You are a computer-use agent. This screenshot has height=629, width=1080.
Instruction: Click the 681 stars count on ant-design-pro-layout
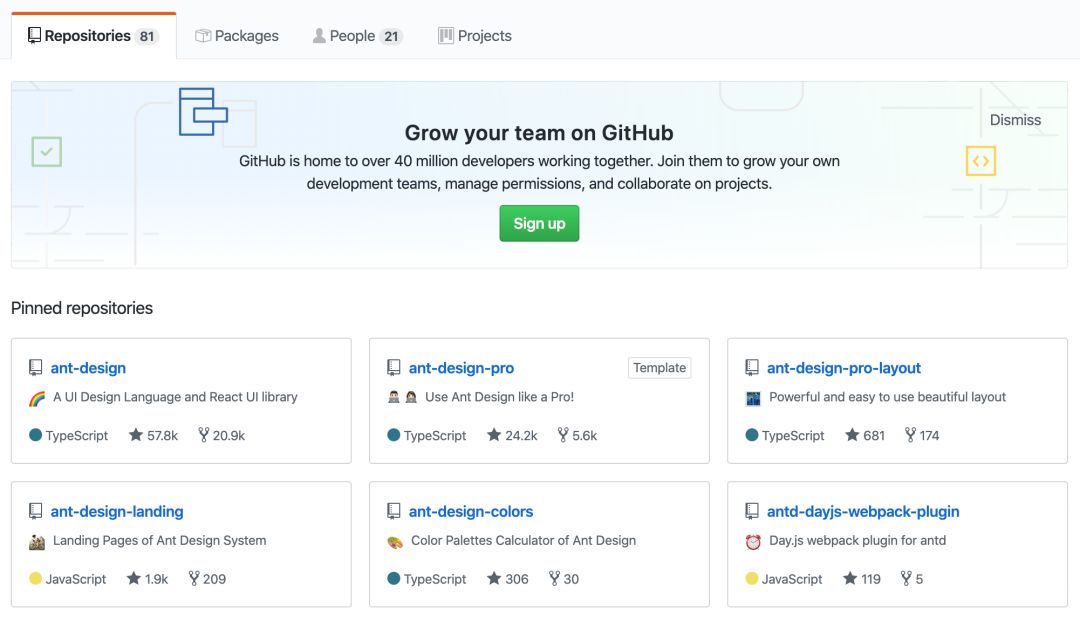pos(874,435)
